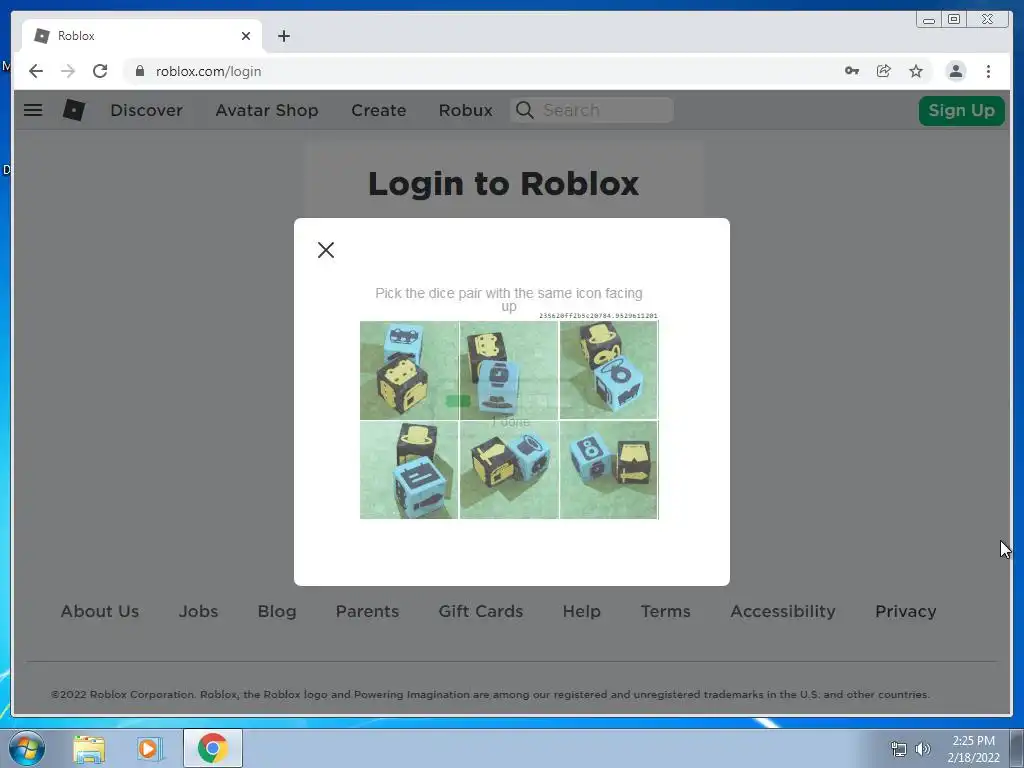Go to Roblox home via logo

pos(74,110)
